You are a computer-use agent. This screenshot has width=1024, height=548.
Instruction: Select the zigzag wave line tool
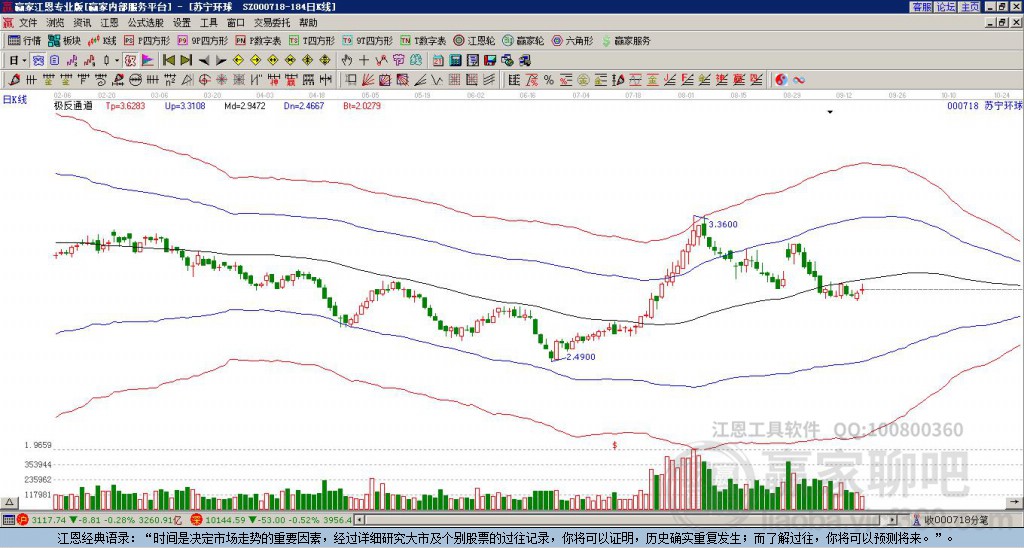coord(437,80)
